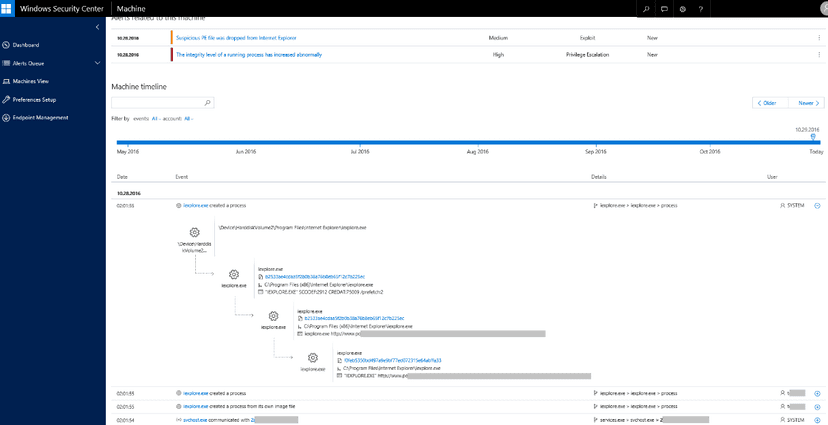Click the 'Privilege Escalation' category cell
This screenshot has width=828, height=425.
tap(587, 54)
